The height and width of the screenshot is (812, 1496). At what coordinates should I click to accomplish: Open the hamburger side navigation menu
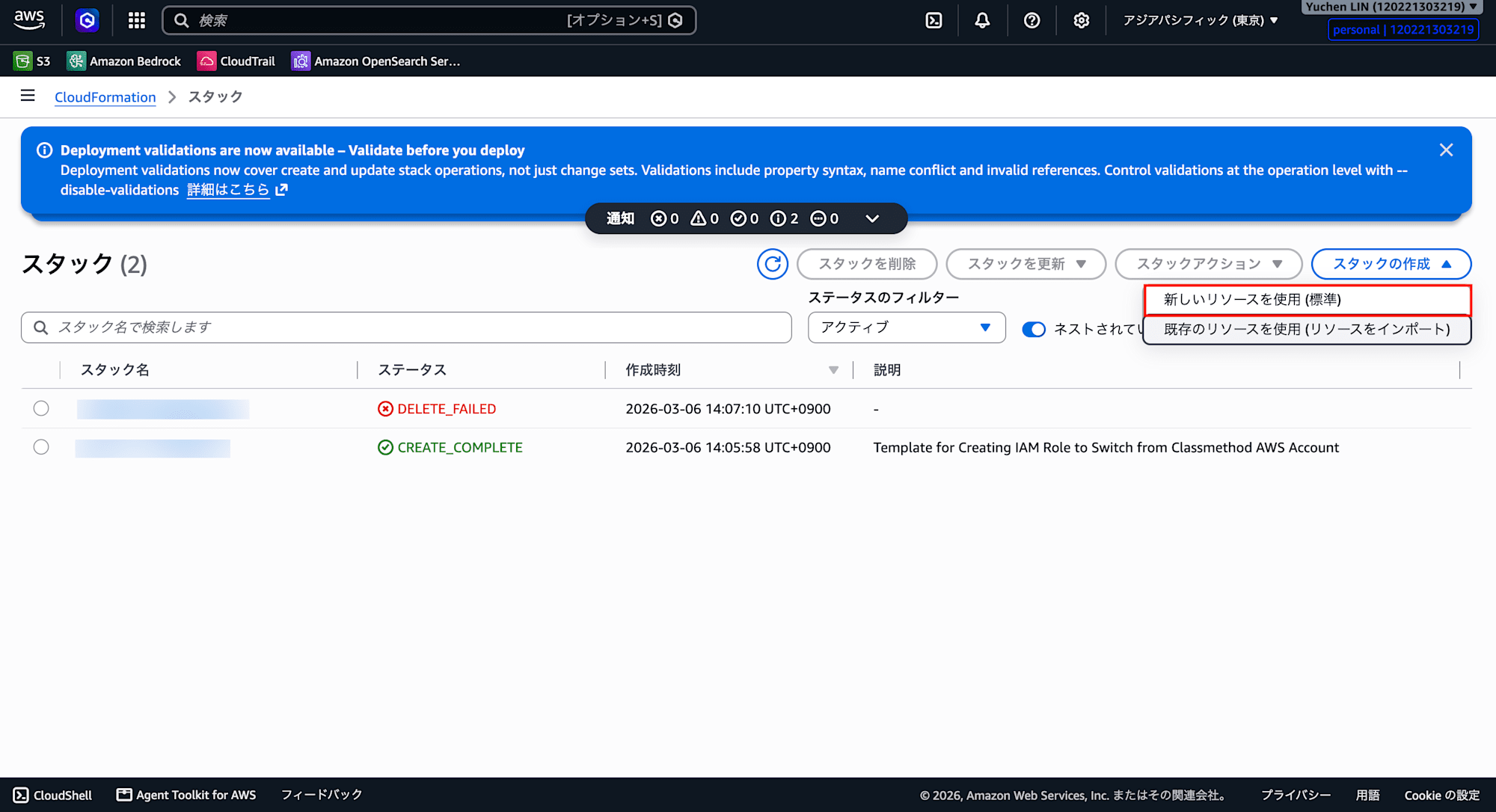28,96
